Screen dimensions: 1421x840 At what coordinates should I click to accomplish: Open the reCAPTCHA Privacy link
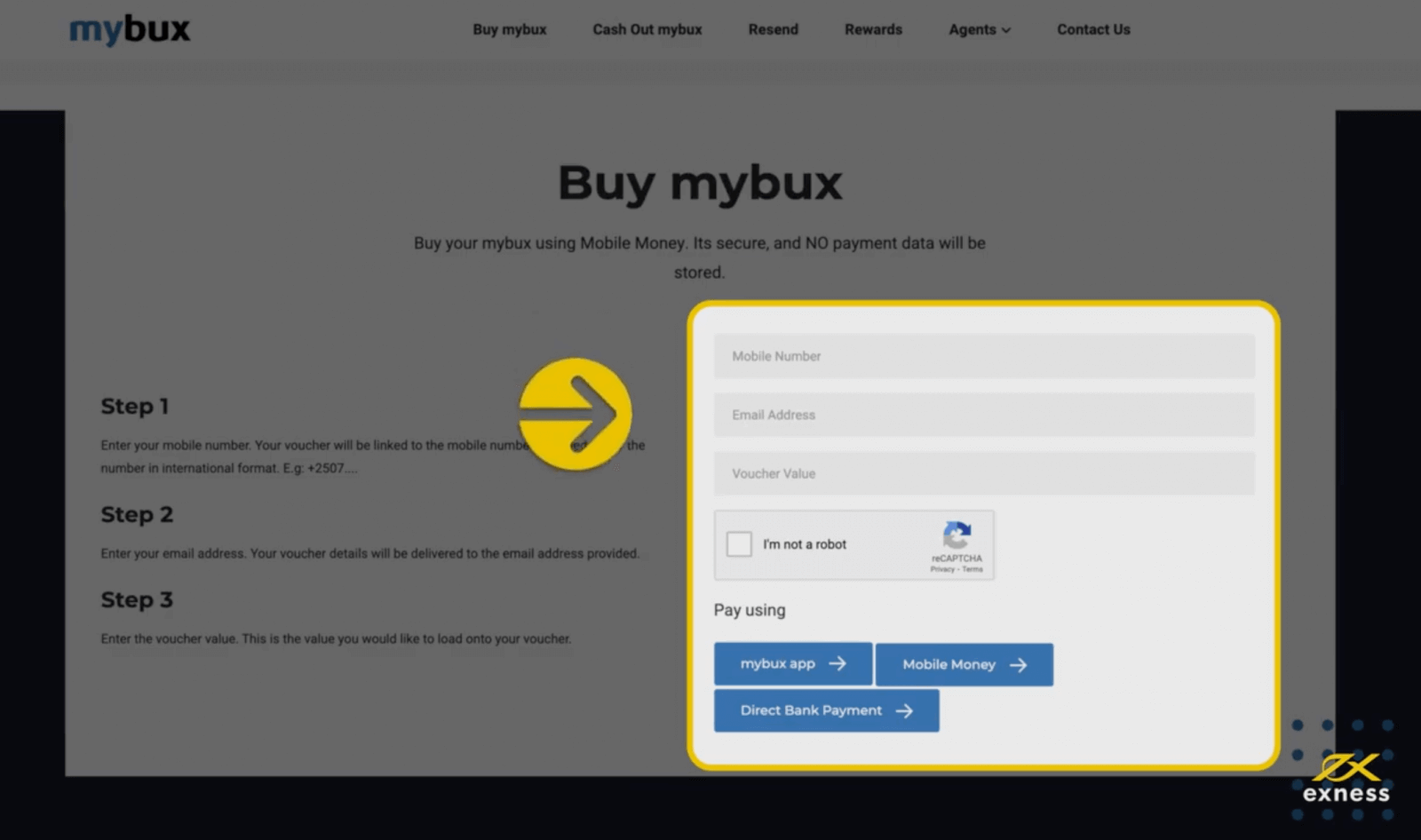pos(941,569)
